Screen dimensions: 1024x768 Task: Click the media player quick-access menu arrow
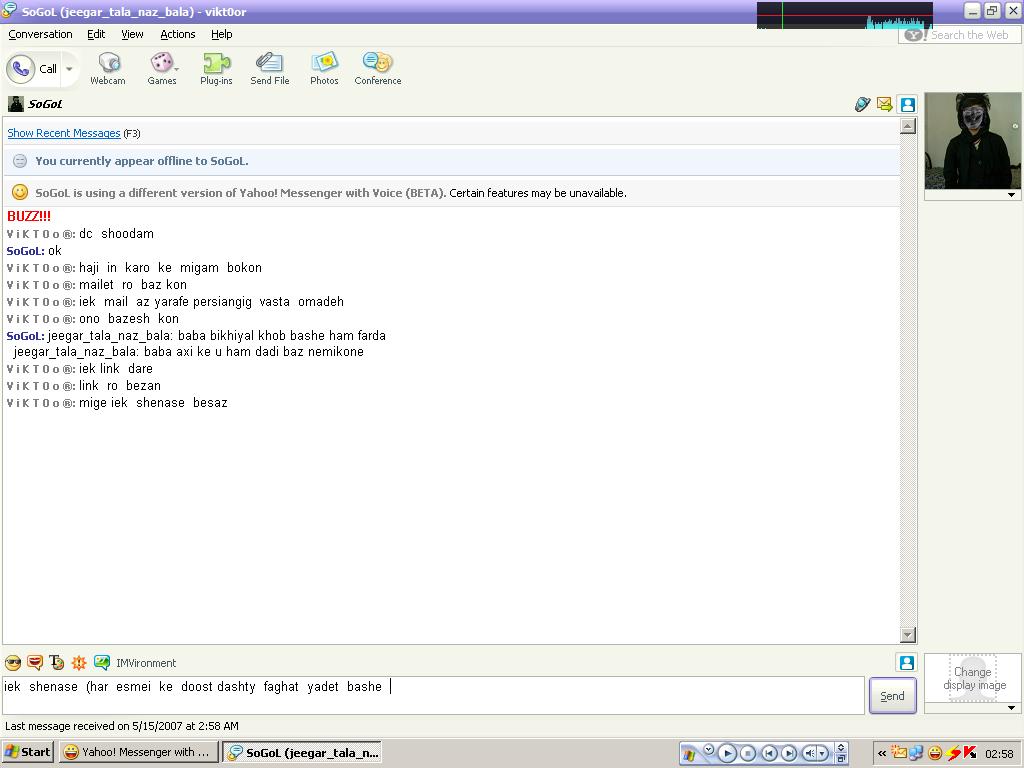point(709,749)
